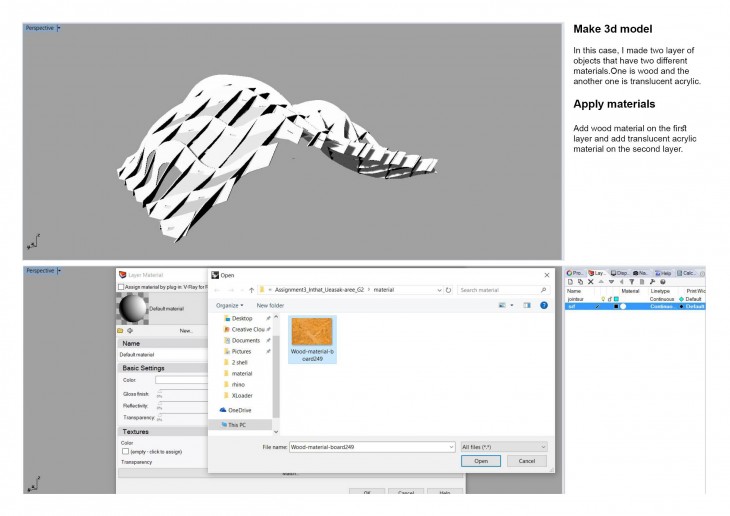Enable Assign material by plug-in checkbox
This screenshot has height=516, width=730.
(x=122, y=288)
